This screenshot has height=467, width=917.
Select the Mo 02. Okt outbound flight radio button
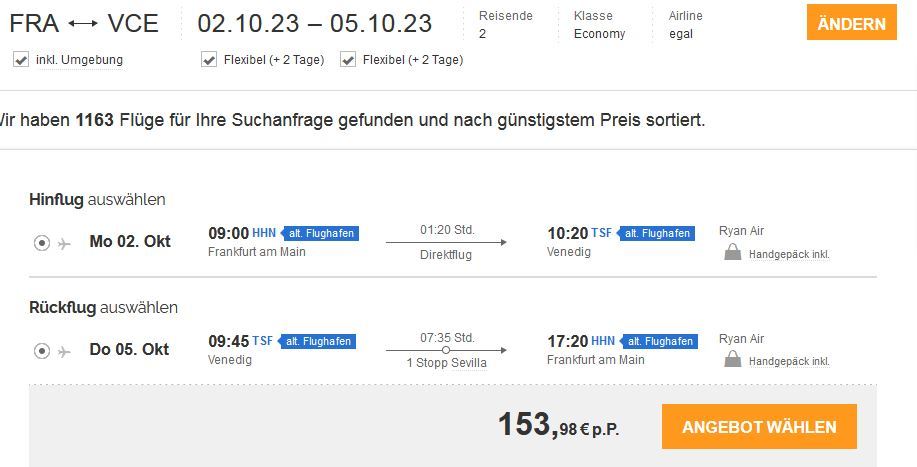(42, 243)
